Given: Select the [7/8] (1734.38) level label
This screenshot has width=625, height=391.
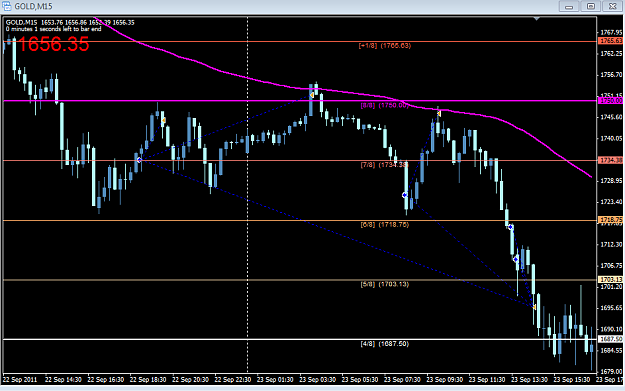Looking at the screenshot, I should [x=385, y=165].
